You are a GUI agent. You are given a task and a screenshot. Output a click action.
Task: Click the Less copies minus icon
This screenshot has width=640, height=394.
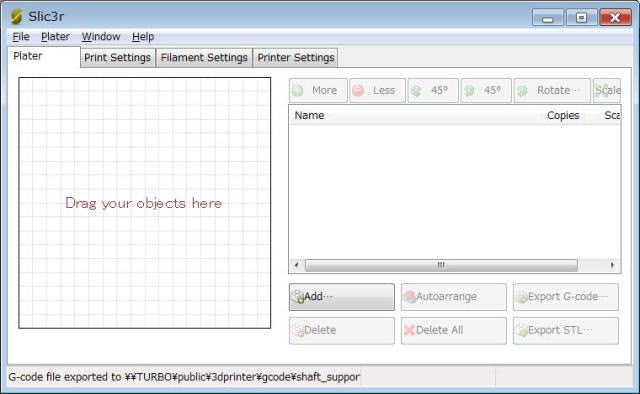click(x=358, y=90)
